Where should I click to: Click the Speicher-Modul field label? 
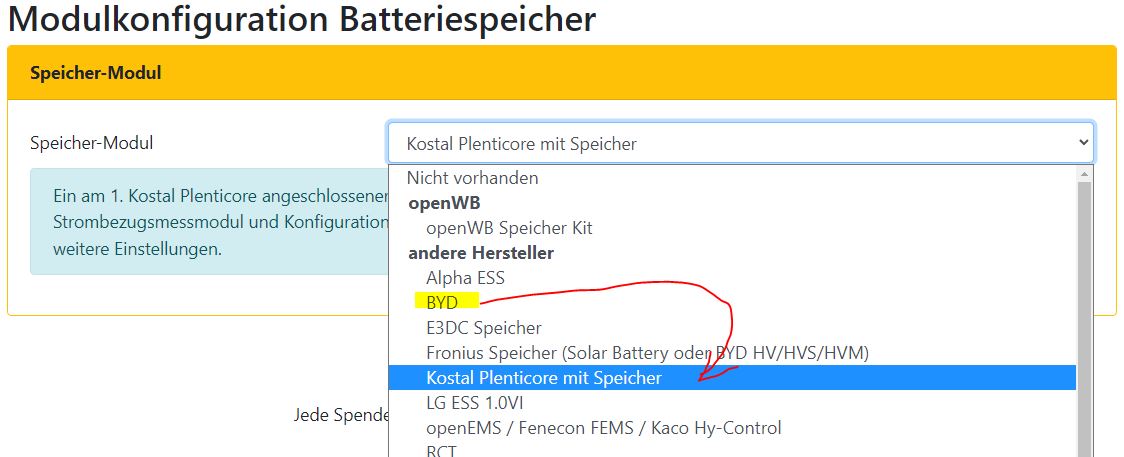pyautogui.click(x=92, y=143)
